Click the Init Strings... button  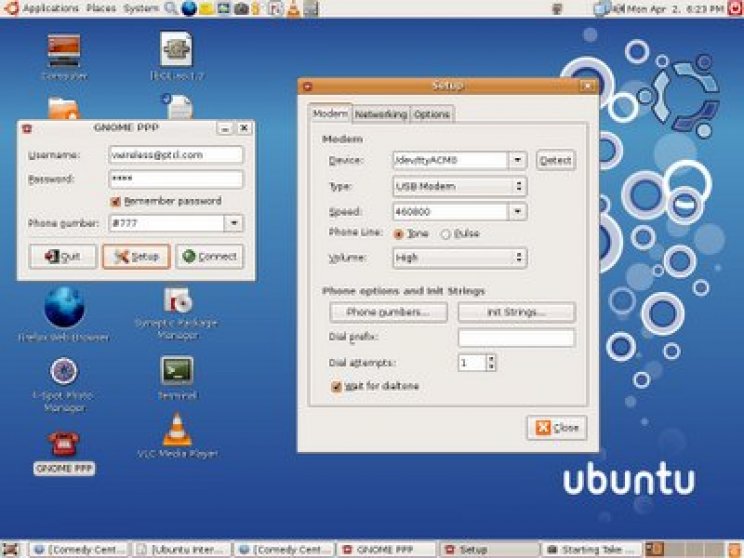coord(516,312)
